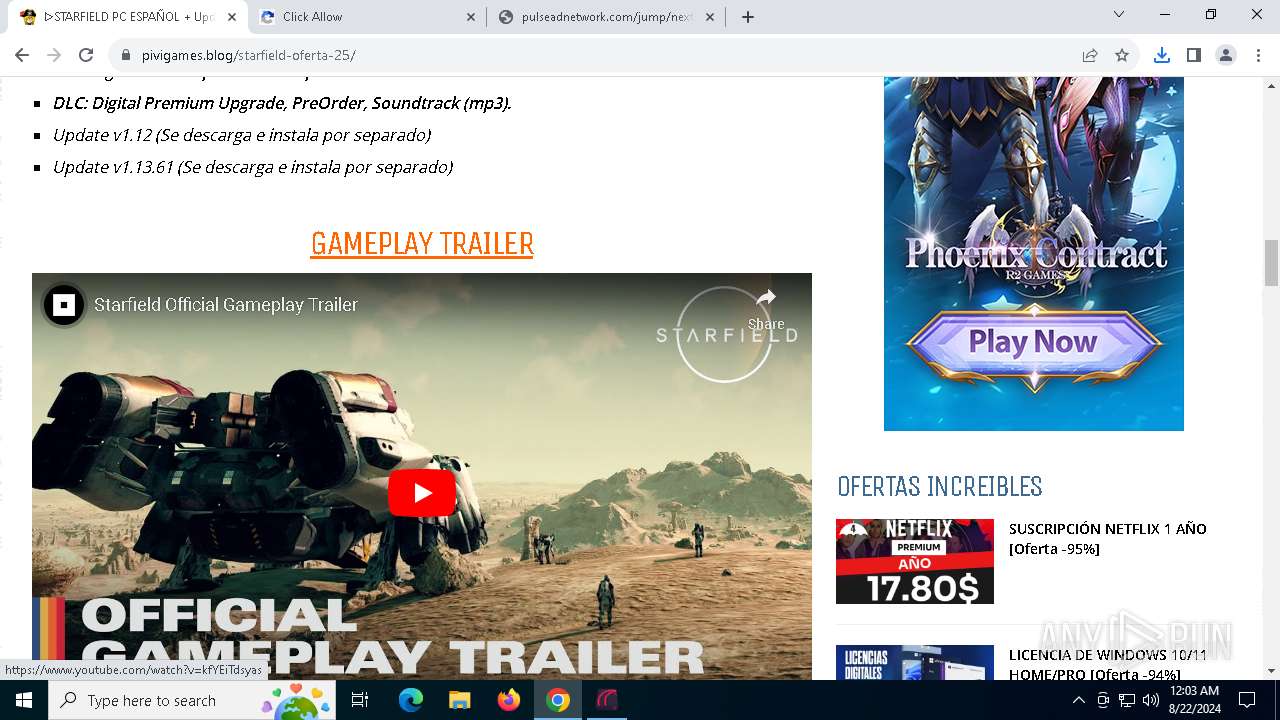Select 'DLC: Digital Premium Upgrade' list line
This screenshot has width=1280, height=720.
pyautogui.click(x=282, y=103)
